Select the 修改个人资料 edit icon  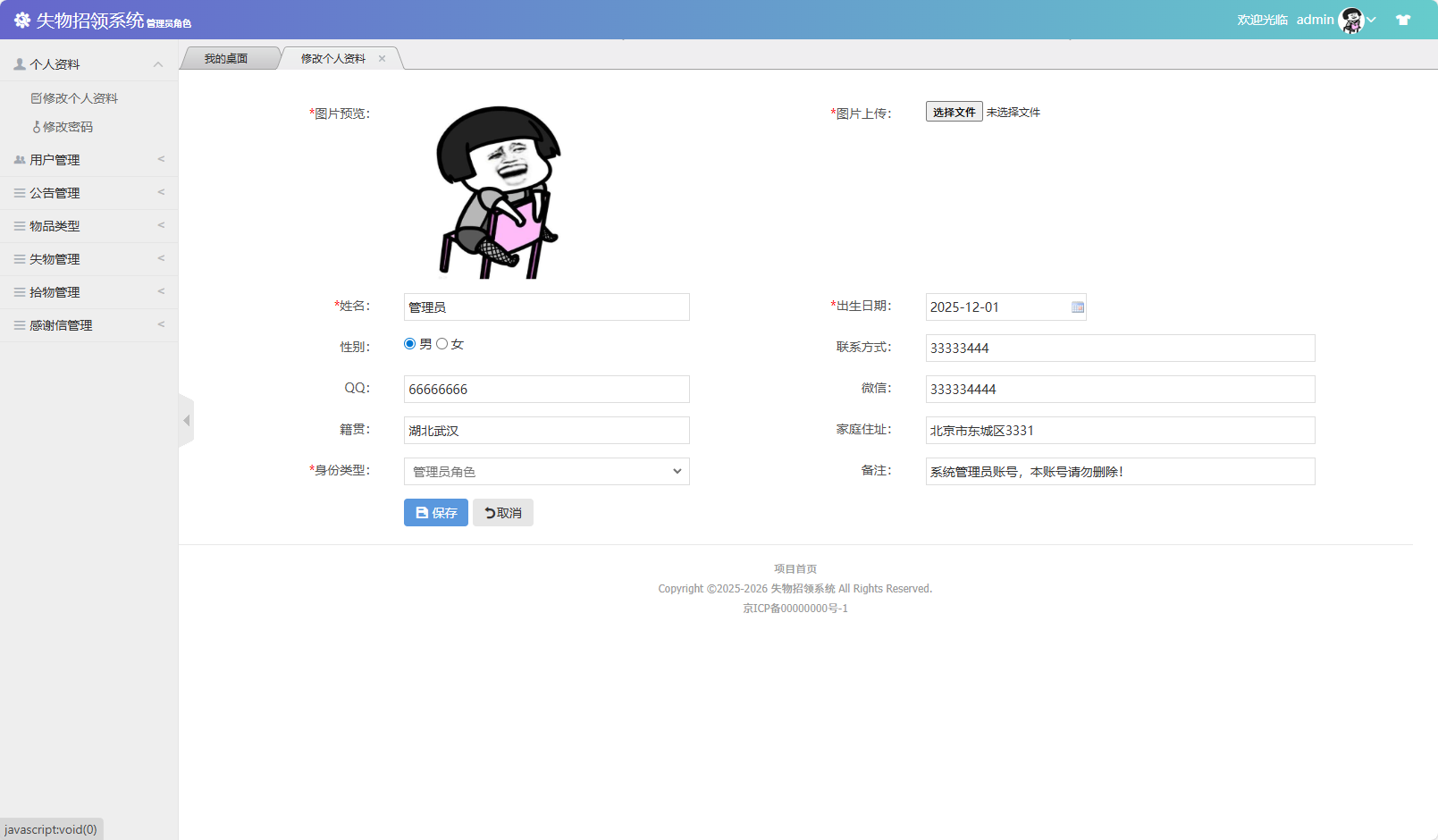35,97
